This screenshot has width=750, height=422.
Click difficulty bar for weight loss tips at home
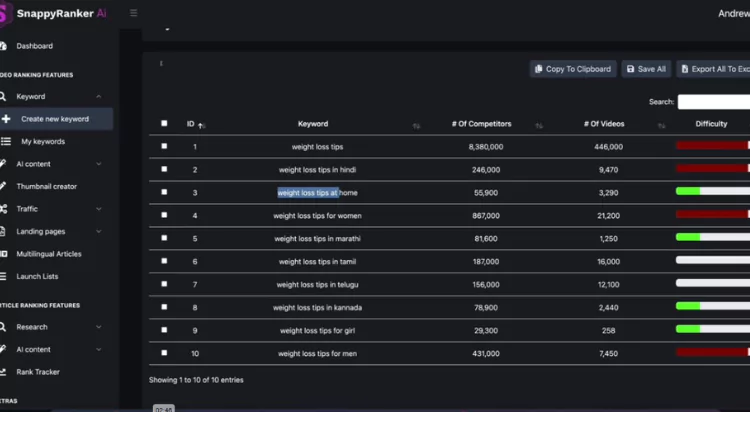712,192
